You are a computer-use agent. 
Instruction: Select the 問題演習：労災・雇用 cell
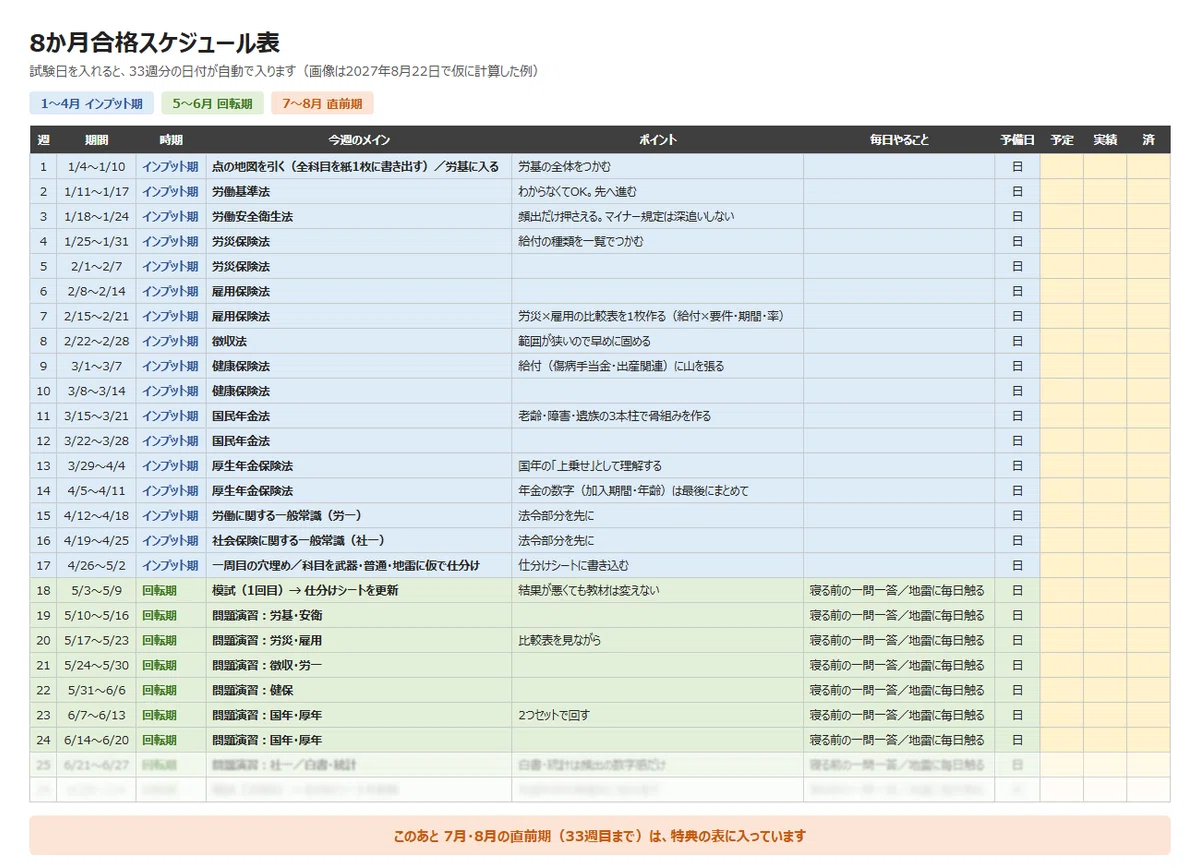coord(359,640)
